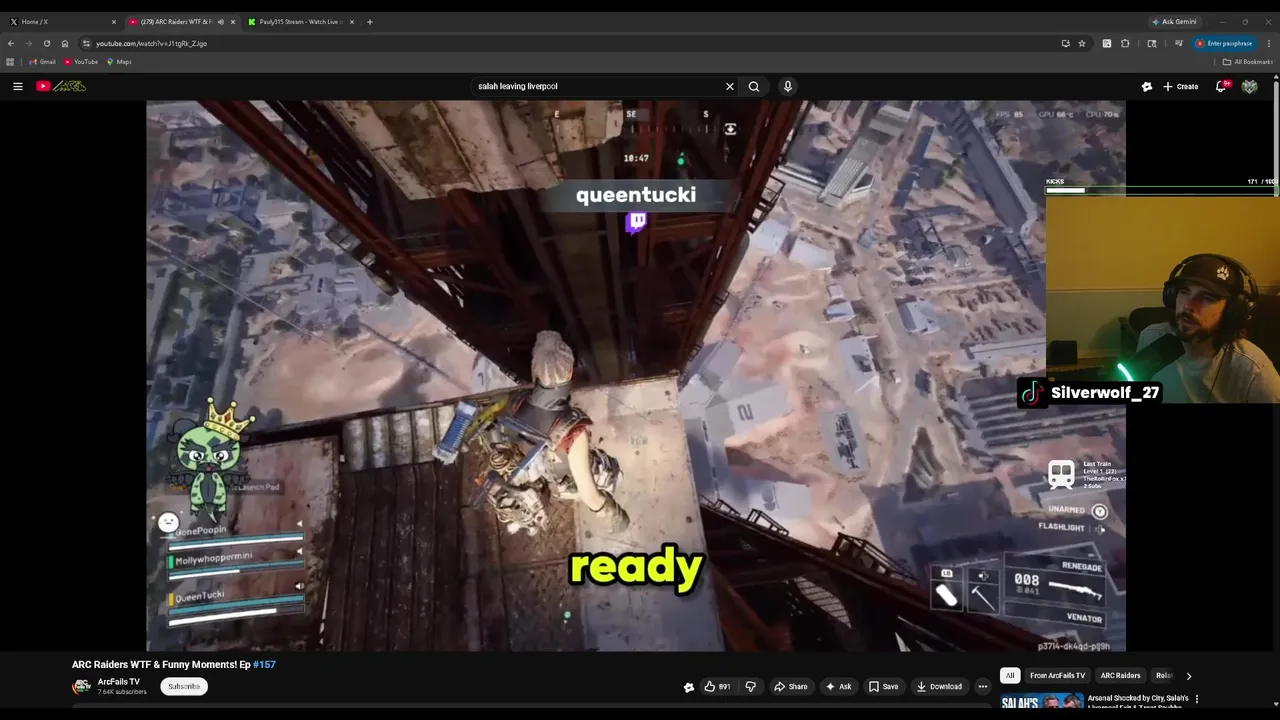Image resolution: width=1280 pixels, height=720 pixels.
Task: Click the site info icon in address bar
Action: (86, 43)
